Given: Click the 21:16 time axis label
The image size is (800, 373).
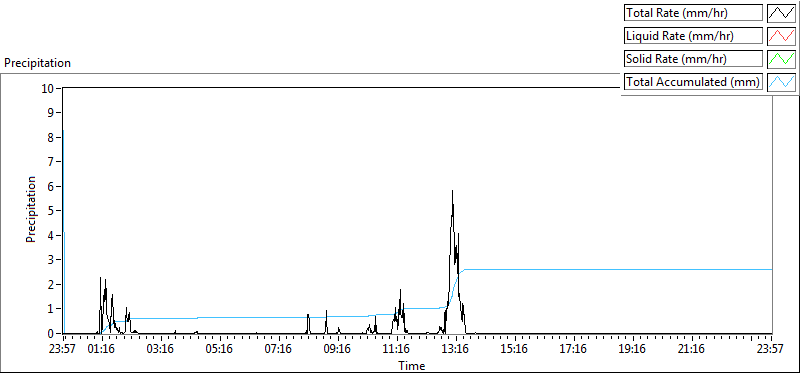Looking at the screenshot, I should click(692, 350).
